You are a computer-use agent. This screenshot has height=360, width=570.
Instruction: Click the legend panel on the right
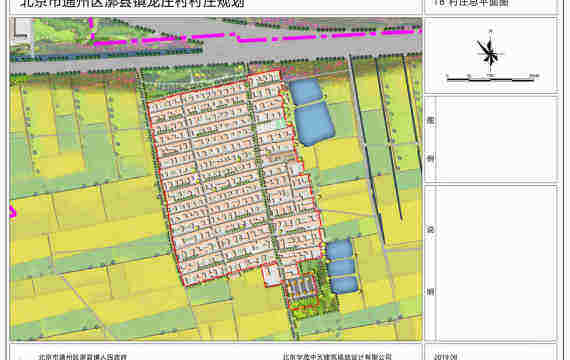pos(491,139)
